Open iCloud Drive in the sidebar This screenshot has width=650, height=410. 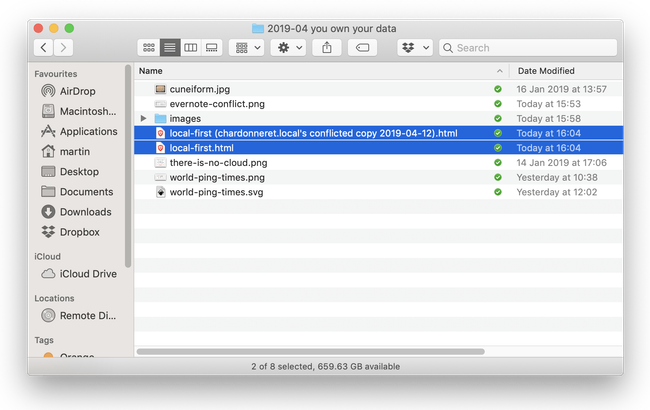pyautogui.click(x=88, y=273)
